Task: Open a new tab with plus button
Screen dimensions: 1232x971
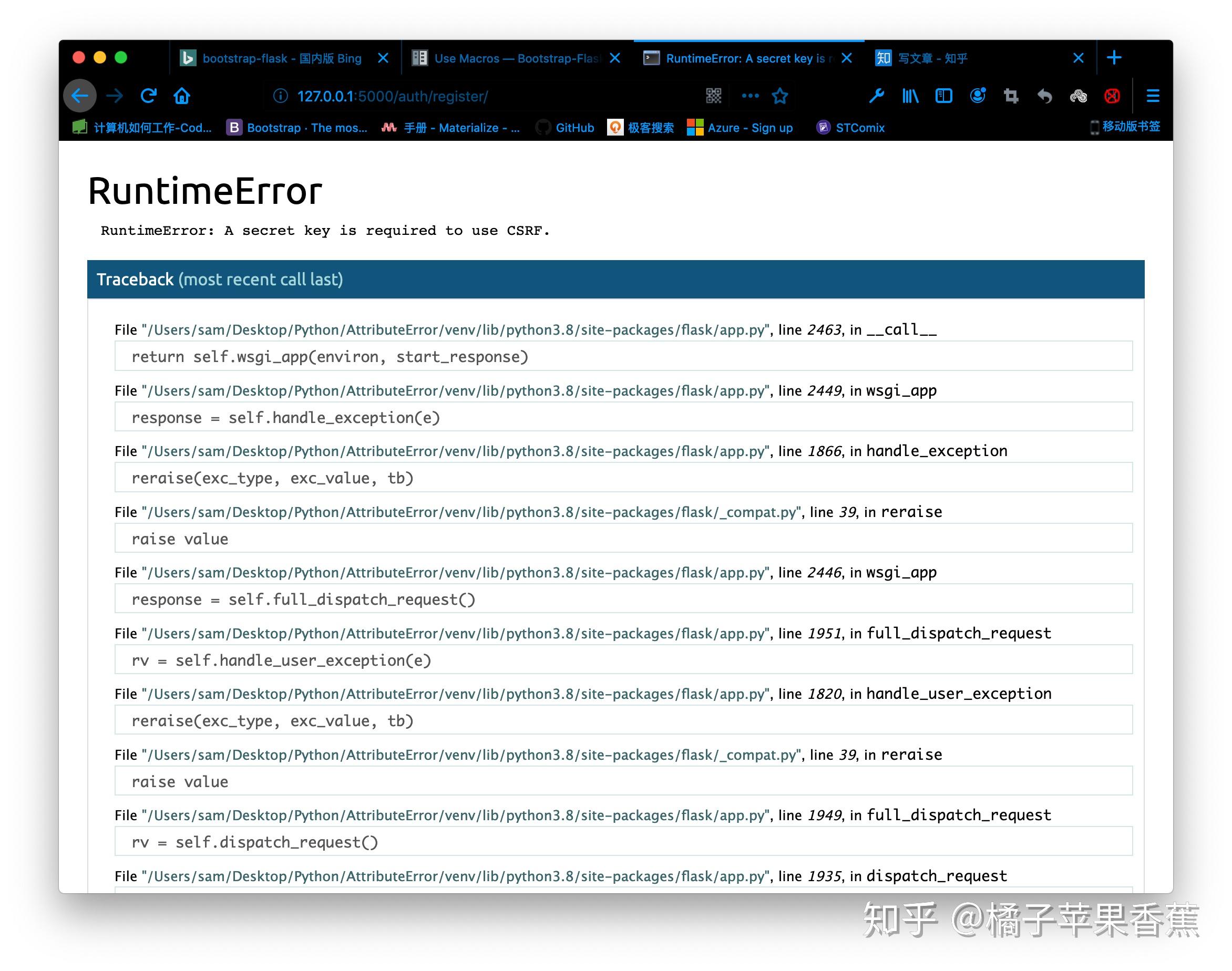Action: tap(1114, 57)
